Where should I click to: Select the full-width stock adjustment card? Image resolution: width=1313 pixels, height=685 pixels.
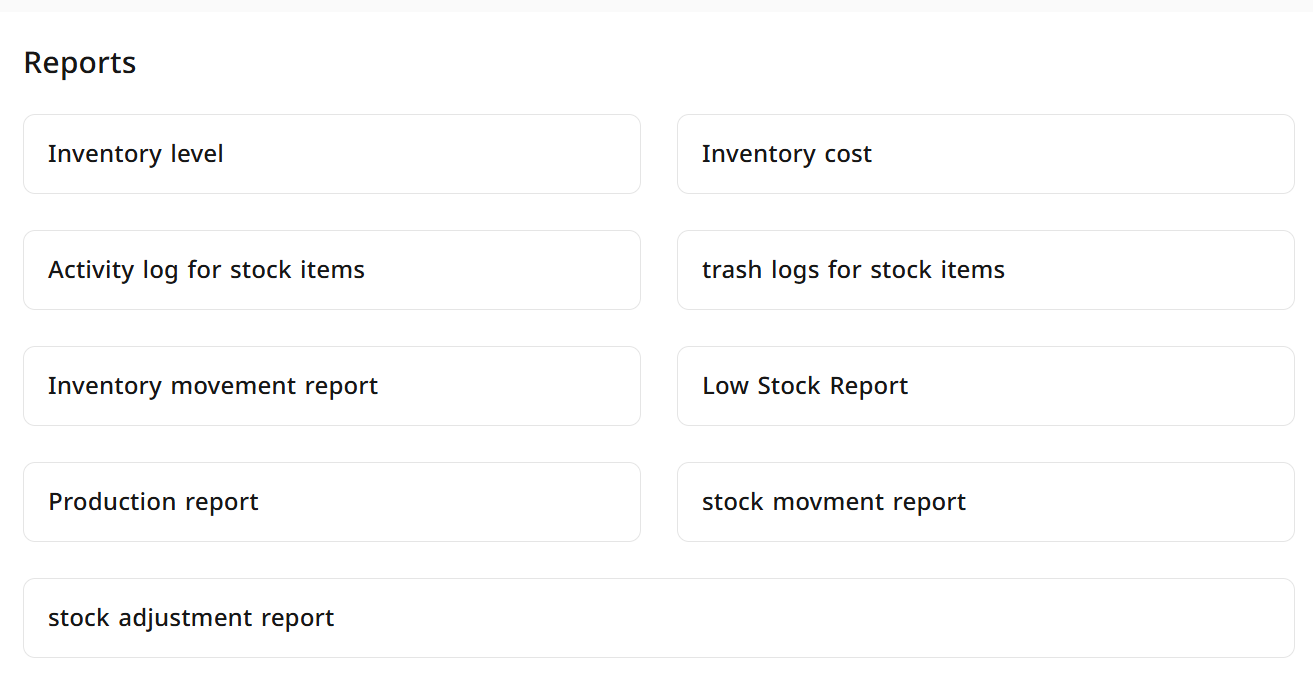(659, 618)
